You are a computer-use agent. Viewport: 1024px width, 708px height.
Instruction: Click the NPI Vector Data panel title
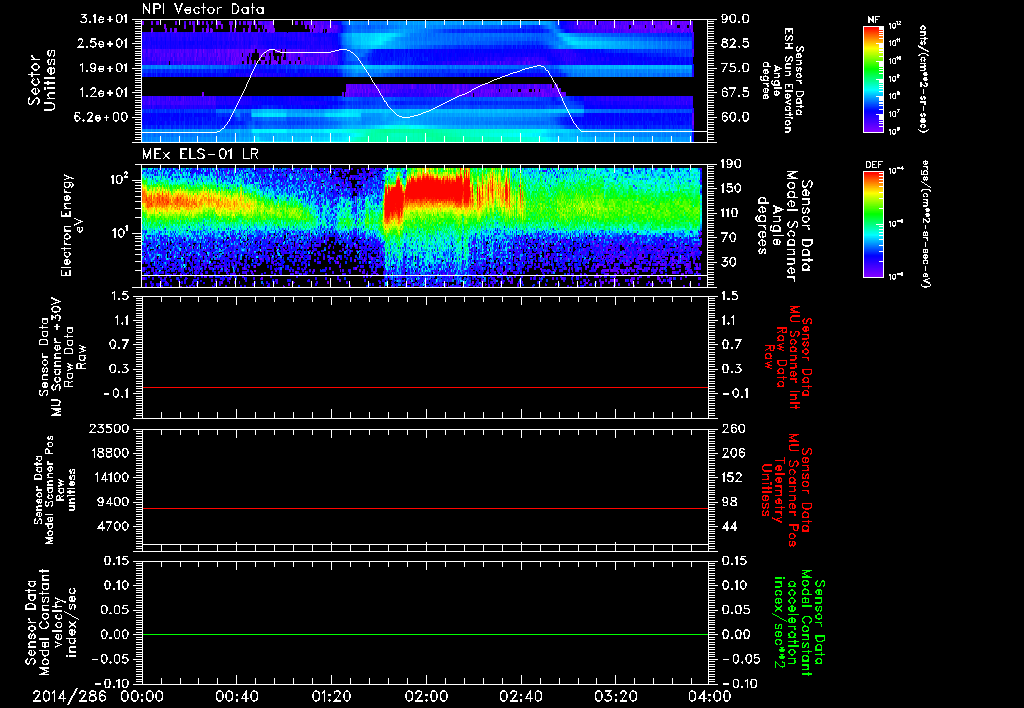204,9
